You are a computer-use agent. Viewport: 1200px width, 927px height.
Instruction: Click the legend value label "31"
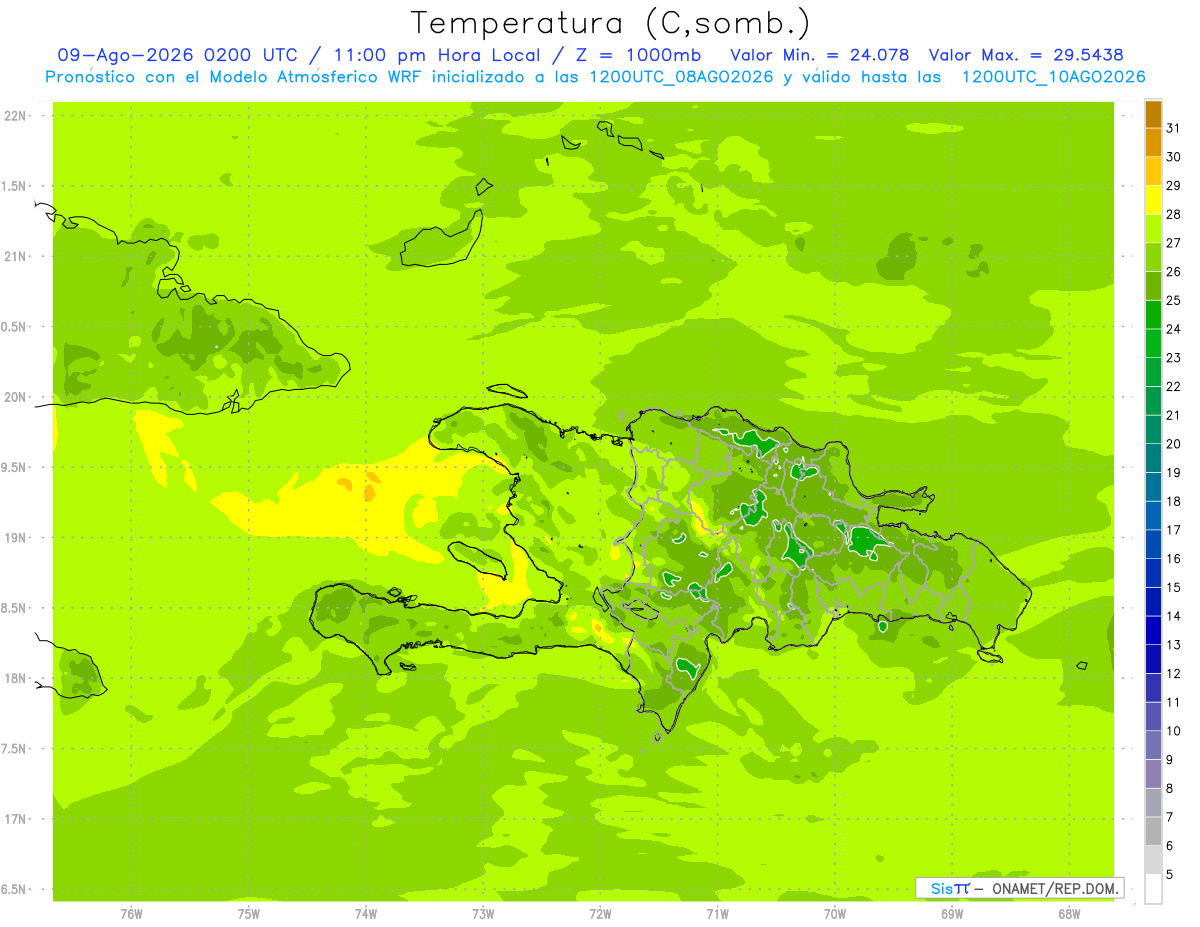[1173, 127]
